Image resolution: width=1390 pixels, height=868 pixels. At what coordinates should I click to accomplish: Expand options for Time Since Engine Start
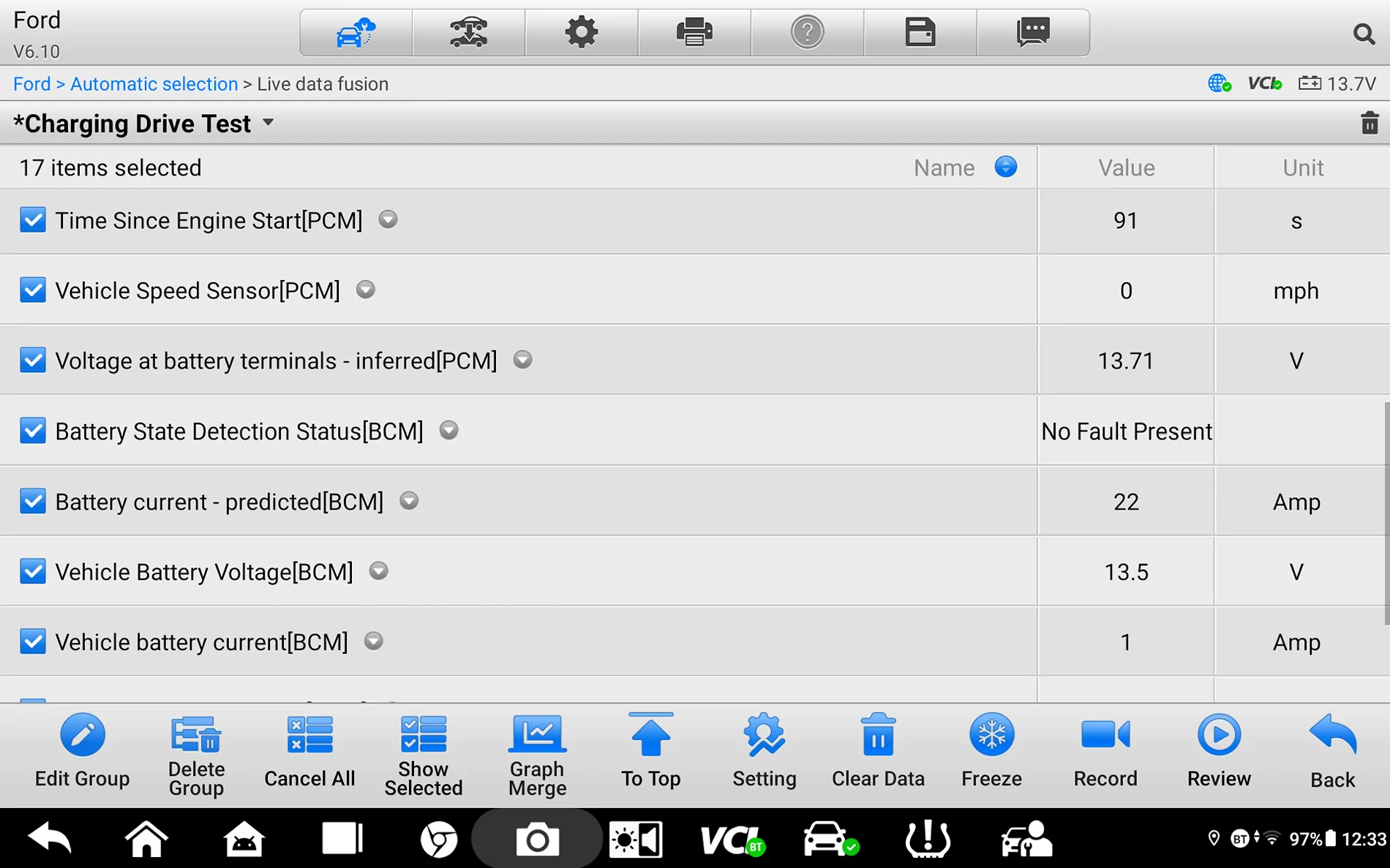(388, 219)
